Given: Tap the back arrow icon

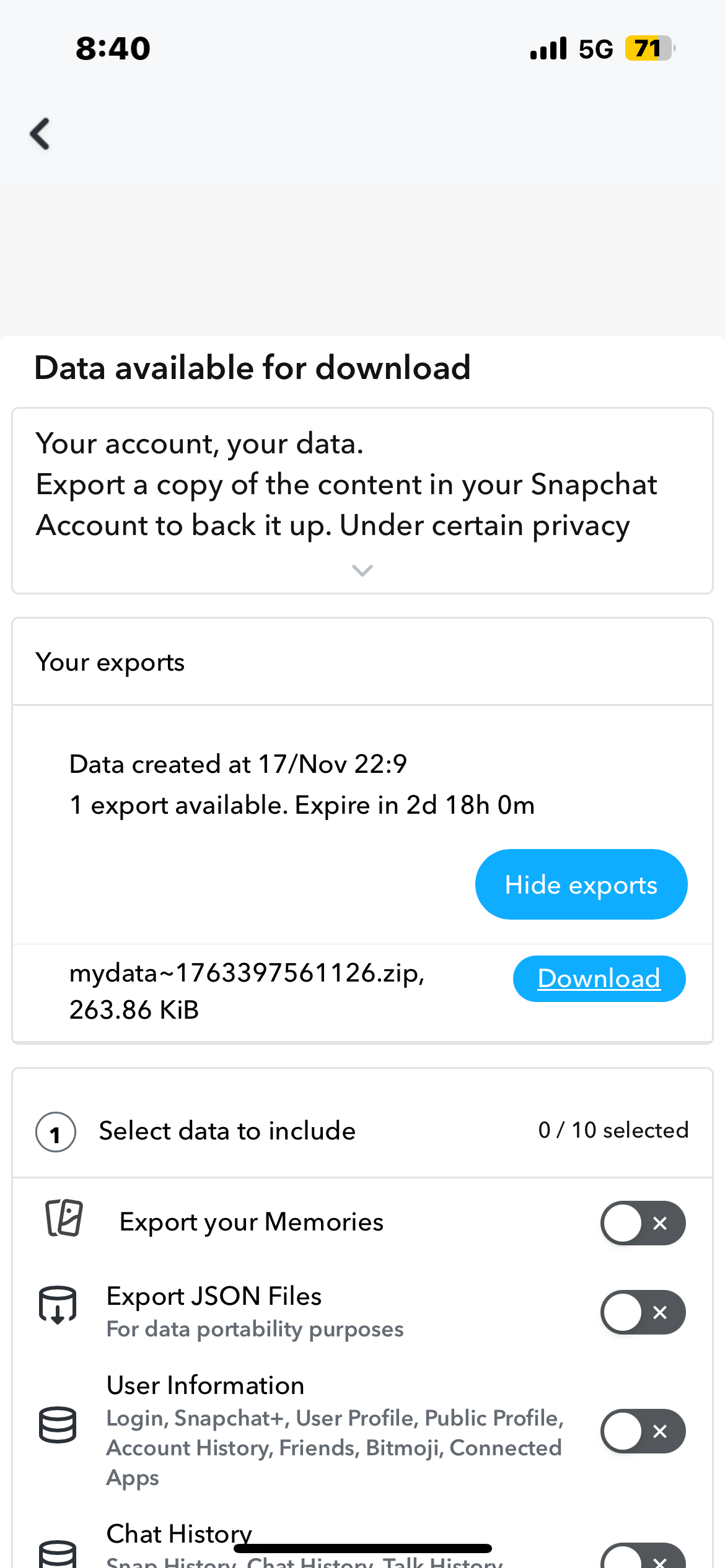Looking at the screenshot, I should click(x=40, y=134).
